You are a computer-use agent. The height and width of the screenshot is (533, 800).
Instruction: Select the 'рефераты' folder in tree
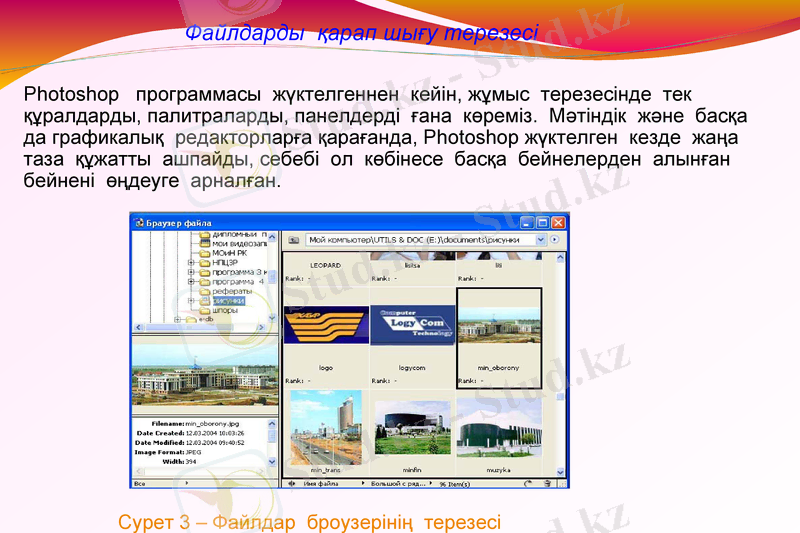[x=226, y=291]
